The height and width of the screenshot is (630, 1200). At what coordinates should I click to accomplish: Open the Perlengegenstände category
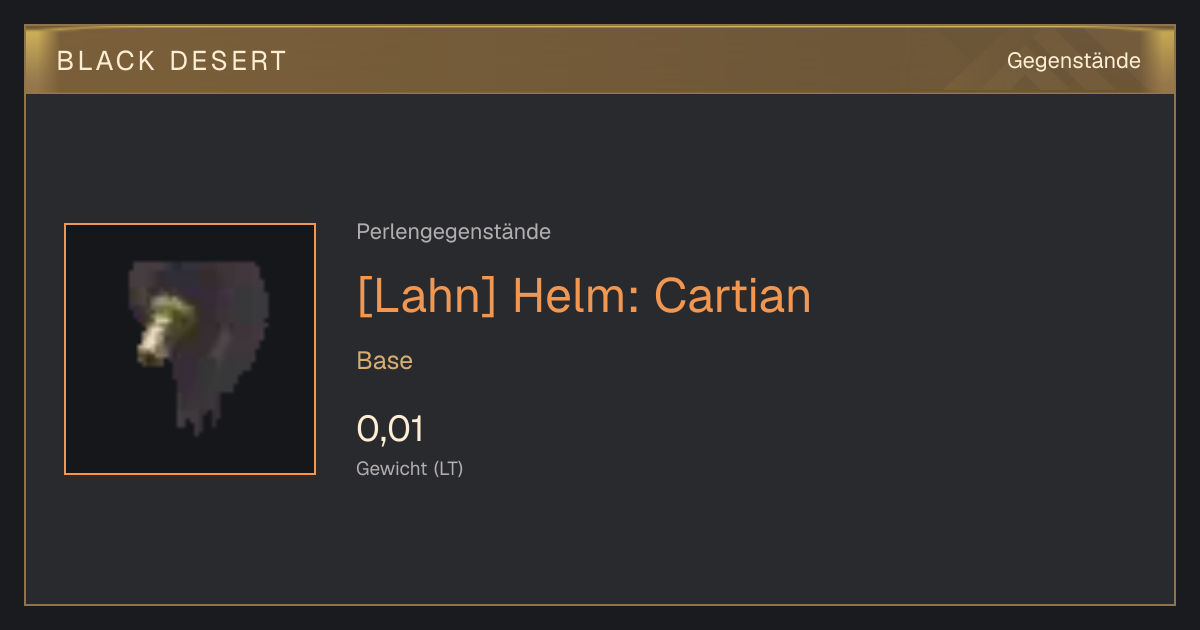tap(453, 232)
